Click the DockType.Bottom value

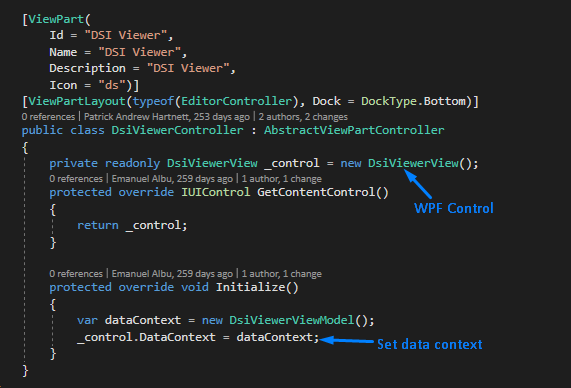pos(413,101)
